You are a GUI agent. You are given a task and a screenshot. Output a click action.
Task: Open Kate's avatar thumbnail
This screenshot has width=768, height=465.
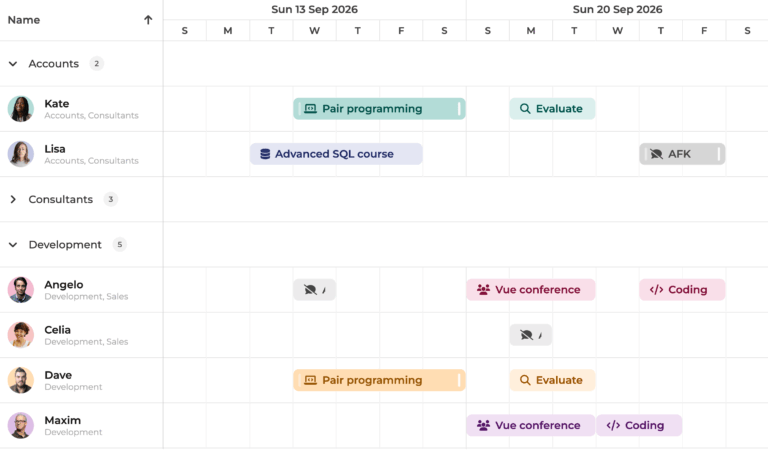point(21,109)
